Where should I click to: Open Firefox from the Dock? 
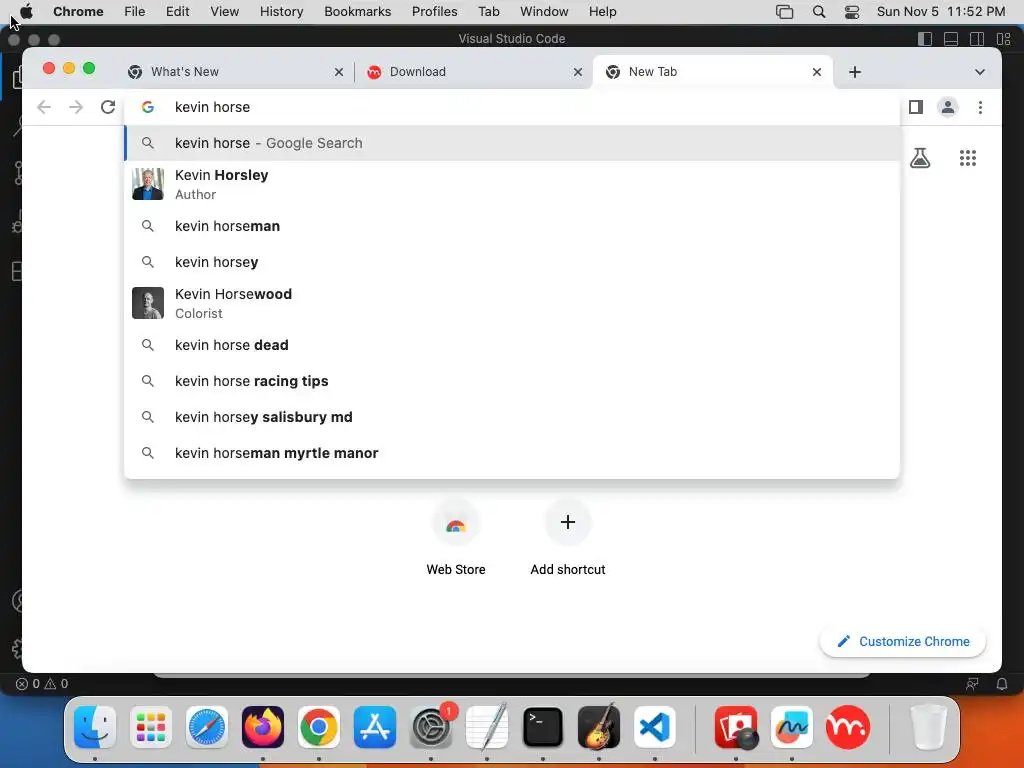(263, 727)
